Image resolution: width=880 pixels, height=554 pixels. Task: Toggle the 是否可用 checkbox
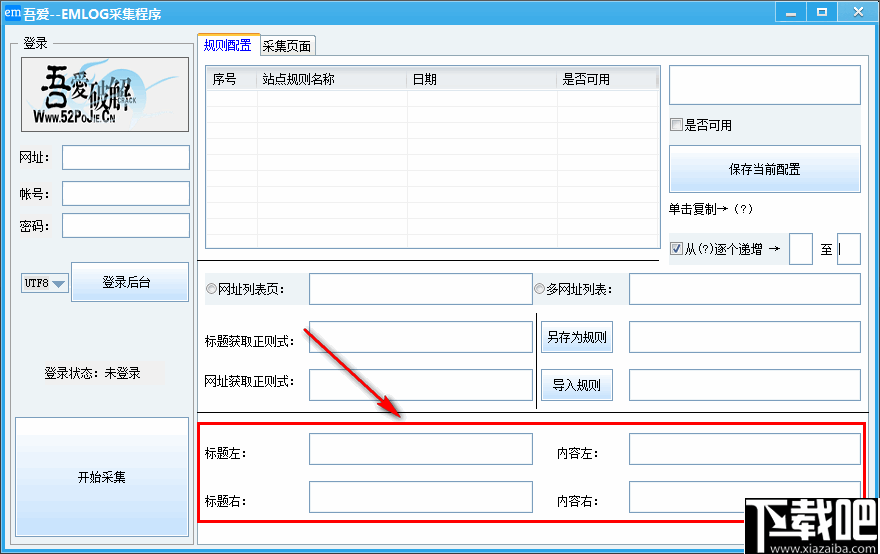677,125
